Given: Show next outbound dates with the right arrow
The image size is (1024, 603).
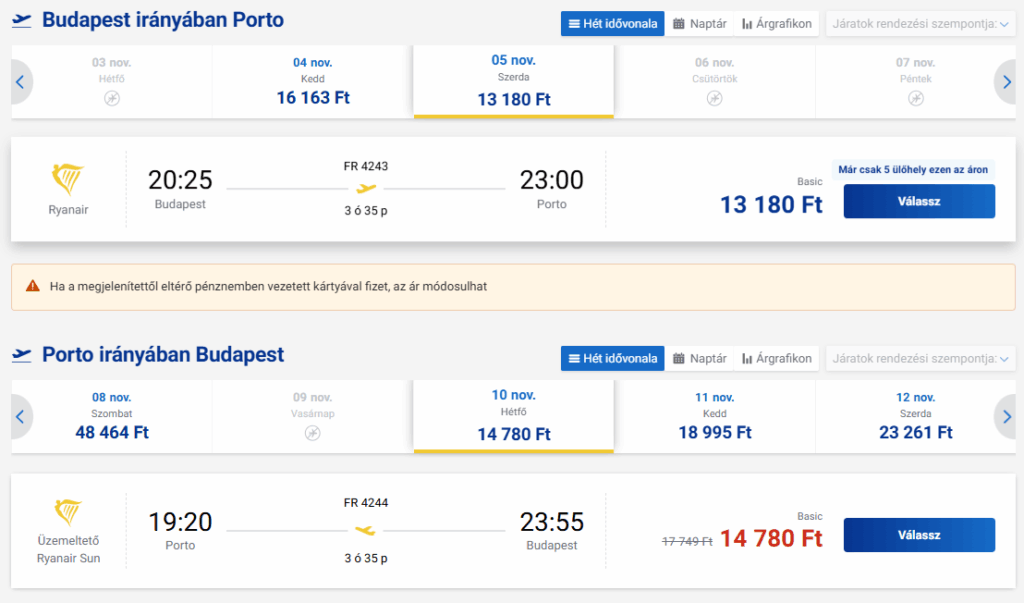Looking at the screenshot, I should [x=1006, y=82].
